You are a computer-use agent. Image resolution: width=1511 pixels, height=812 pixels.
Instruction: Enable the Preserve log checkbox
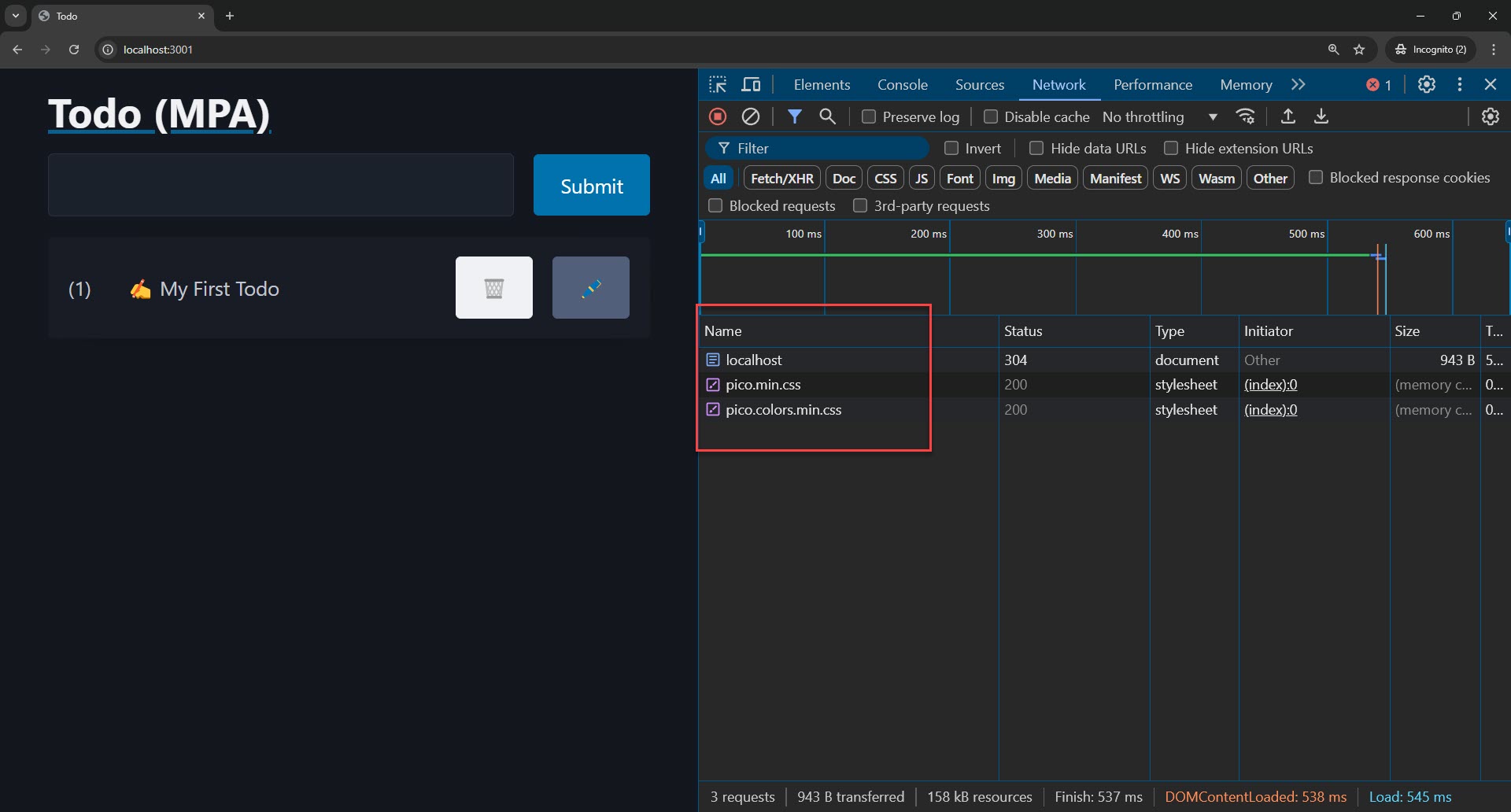click(869, 116)
